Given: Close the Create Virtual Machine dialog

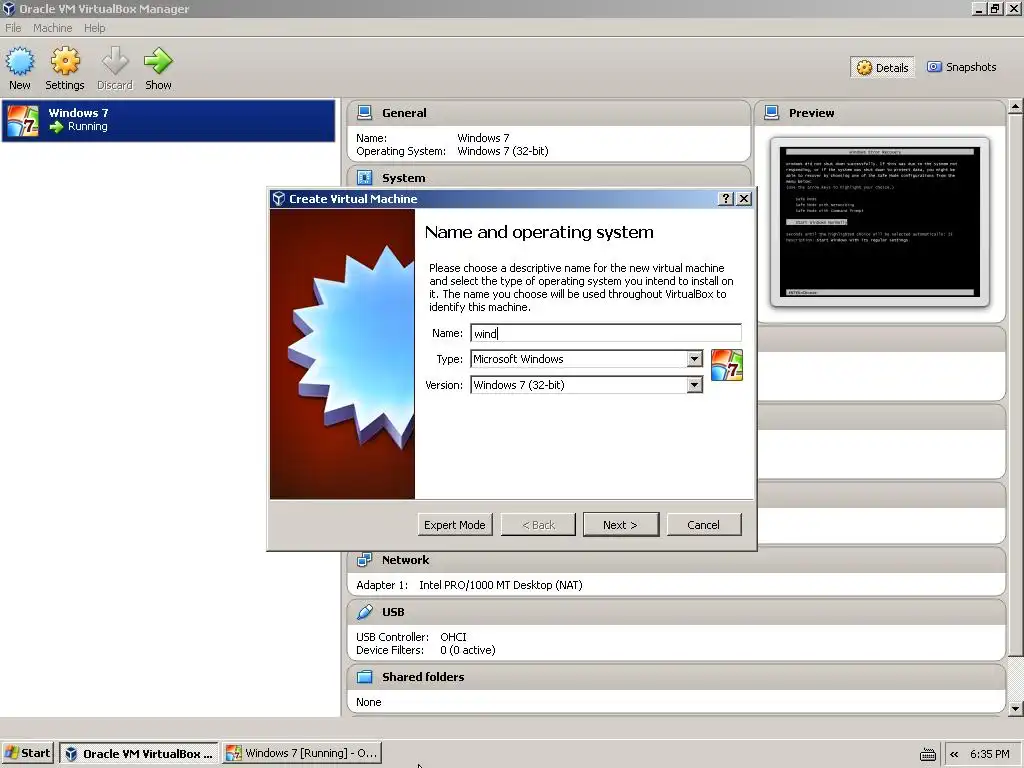Looking at the screenshot, I should point(744,199).
